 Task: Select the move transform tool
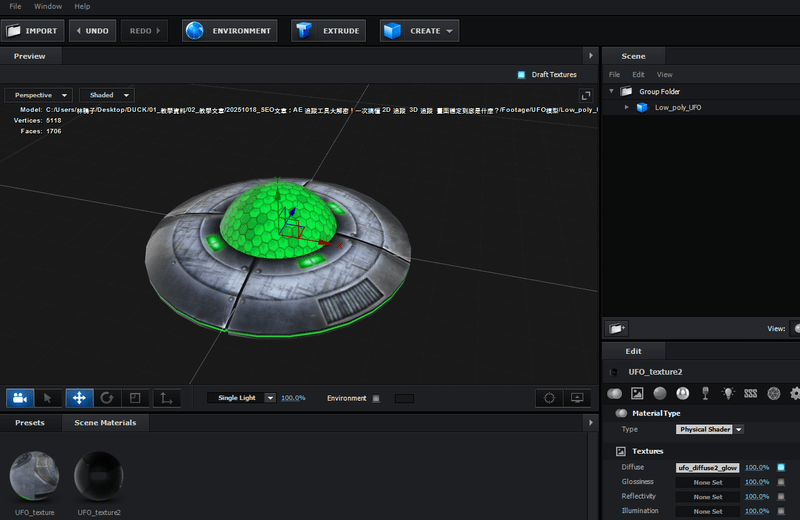click(x=79, y=398)
